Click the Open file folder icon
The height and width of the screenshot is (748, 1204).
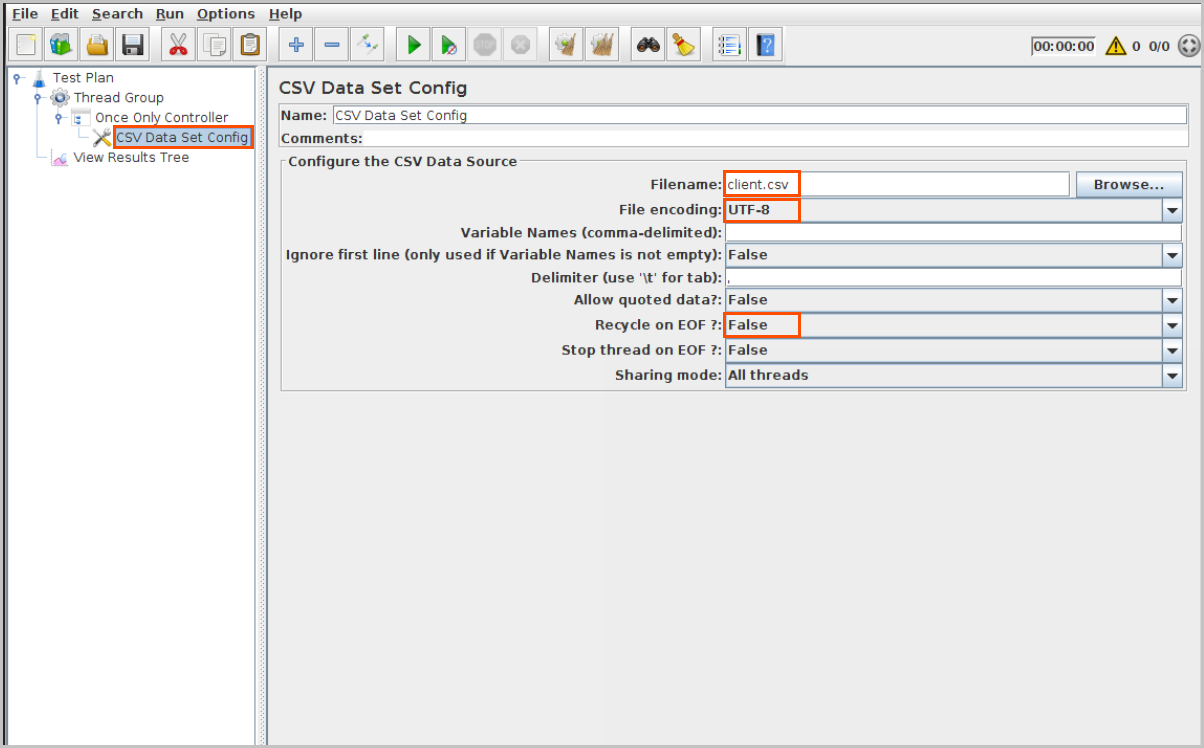pos(97,45)
